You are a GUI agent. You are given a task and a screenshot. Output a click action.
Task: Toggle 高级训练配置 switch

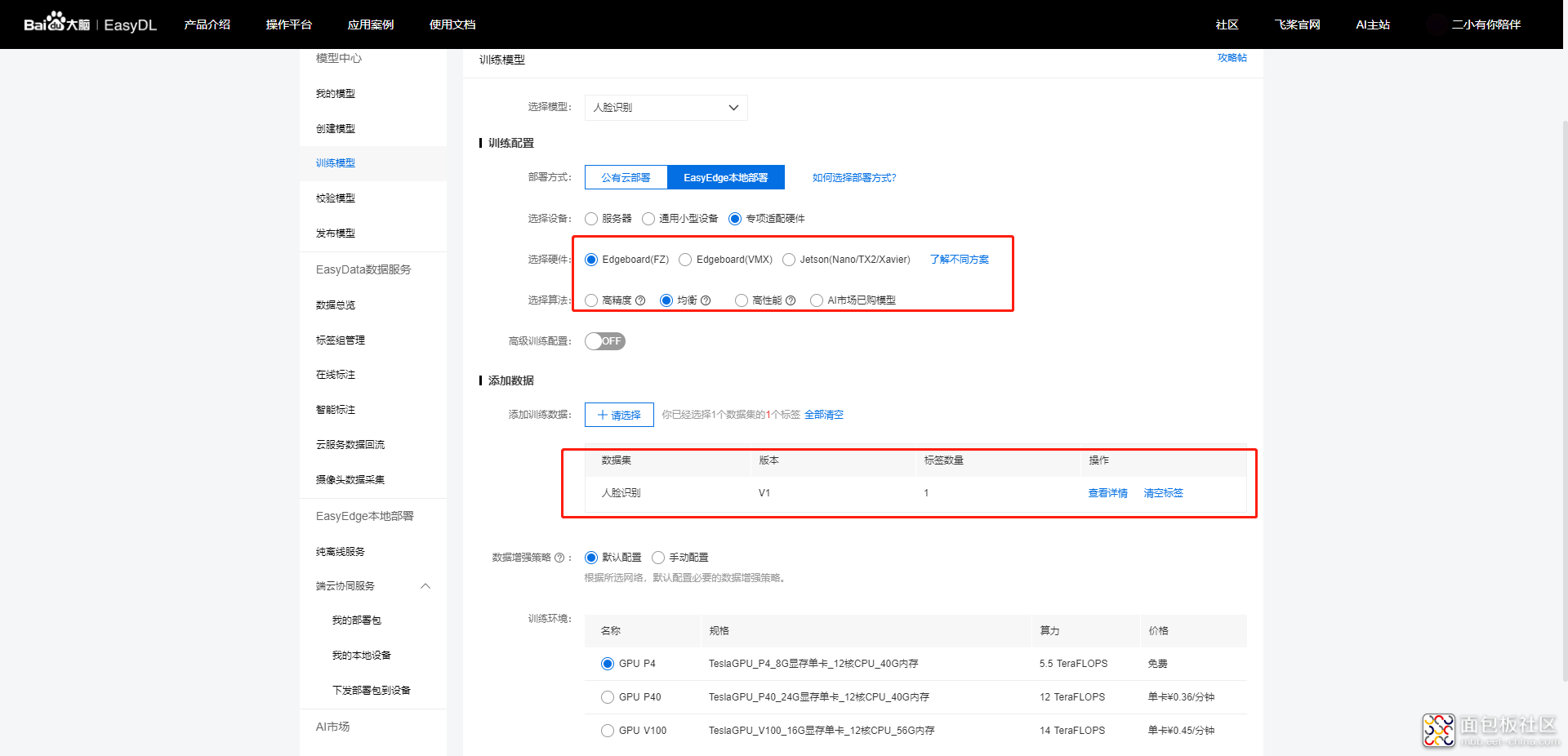point(605,341)
